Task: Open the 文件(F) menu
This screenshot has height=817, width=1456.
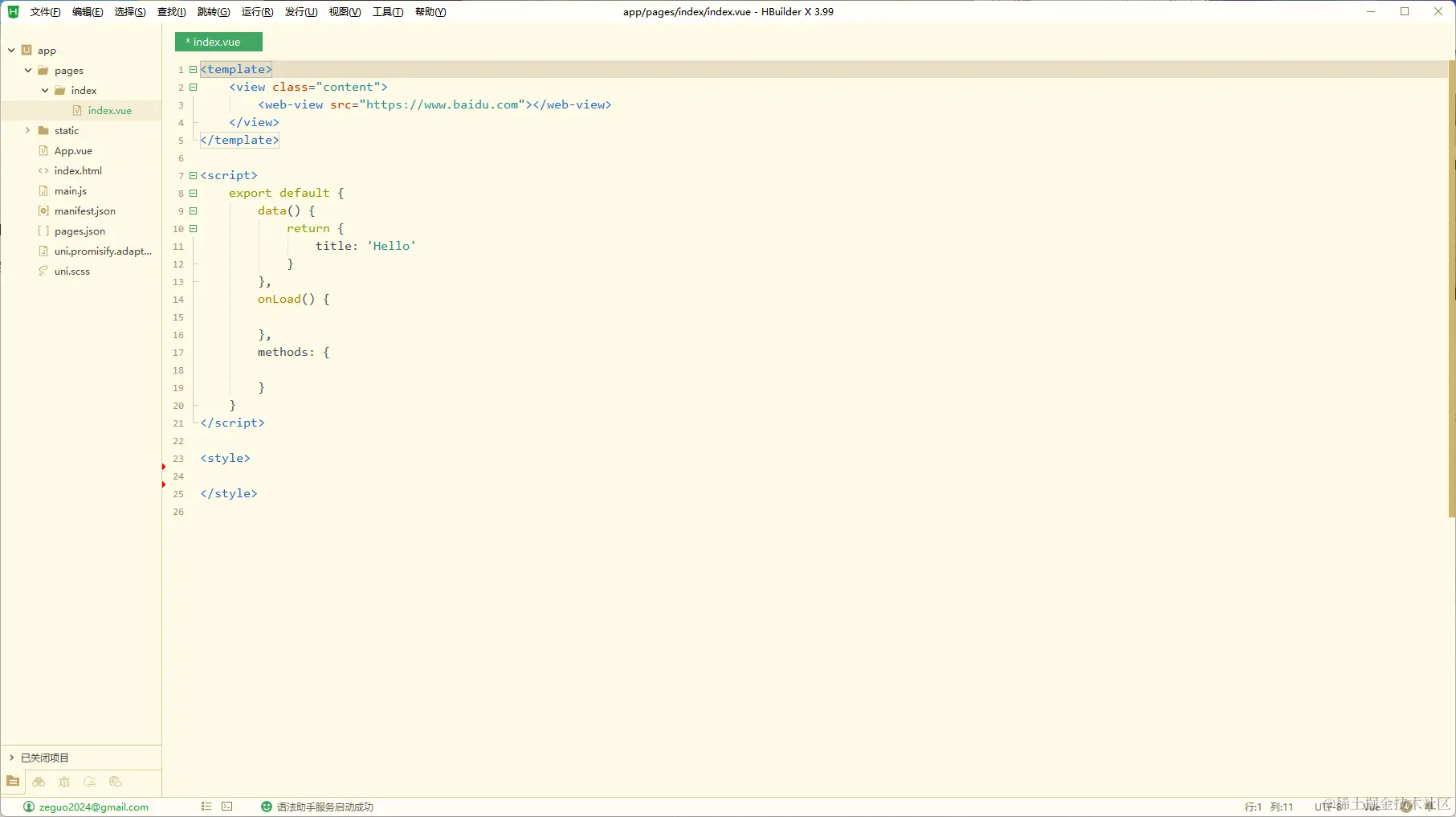Action: (45, 12)
